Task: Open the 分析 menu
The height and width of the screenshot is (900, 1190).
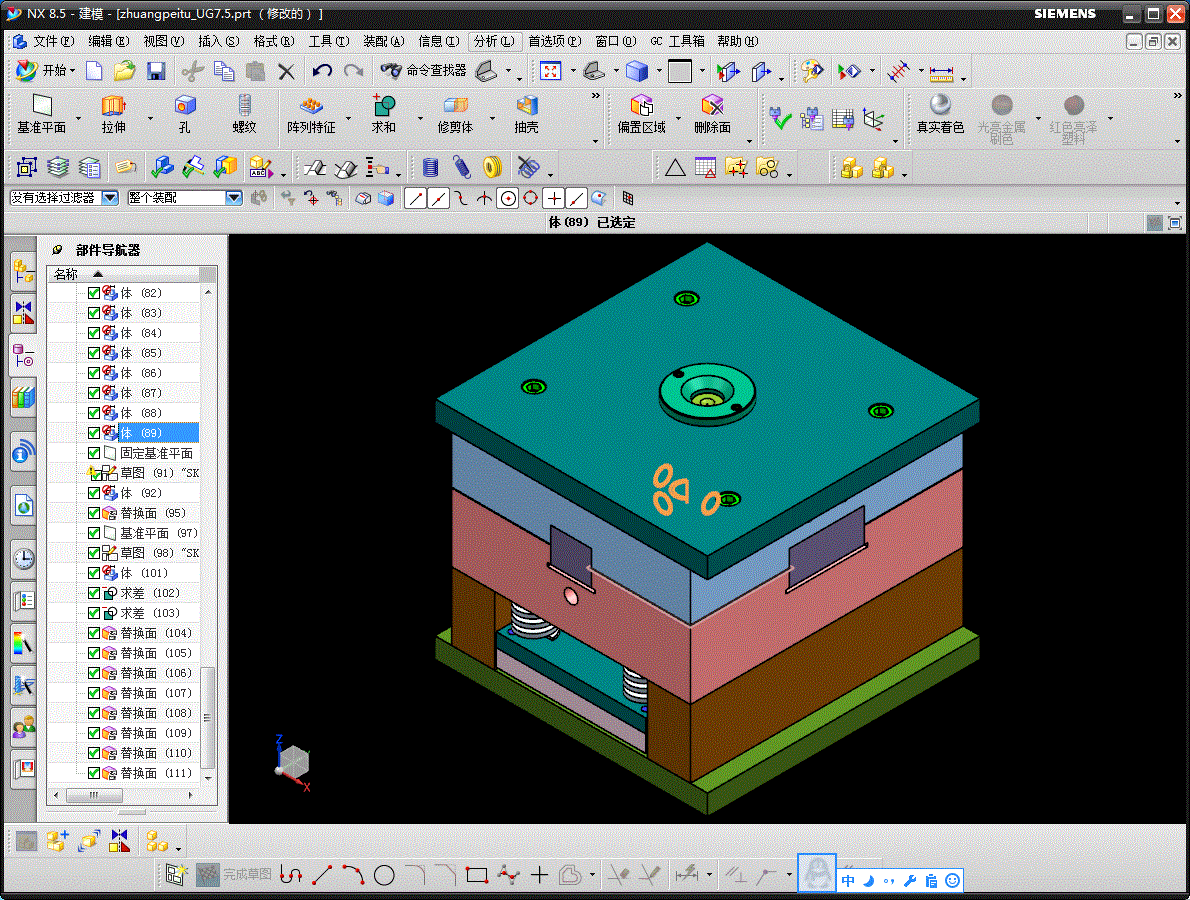Action: (x=494, y=41)
